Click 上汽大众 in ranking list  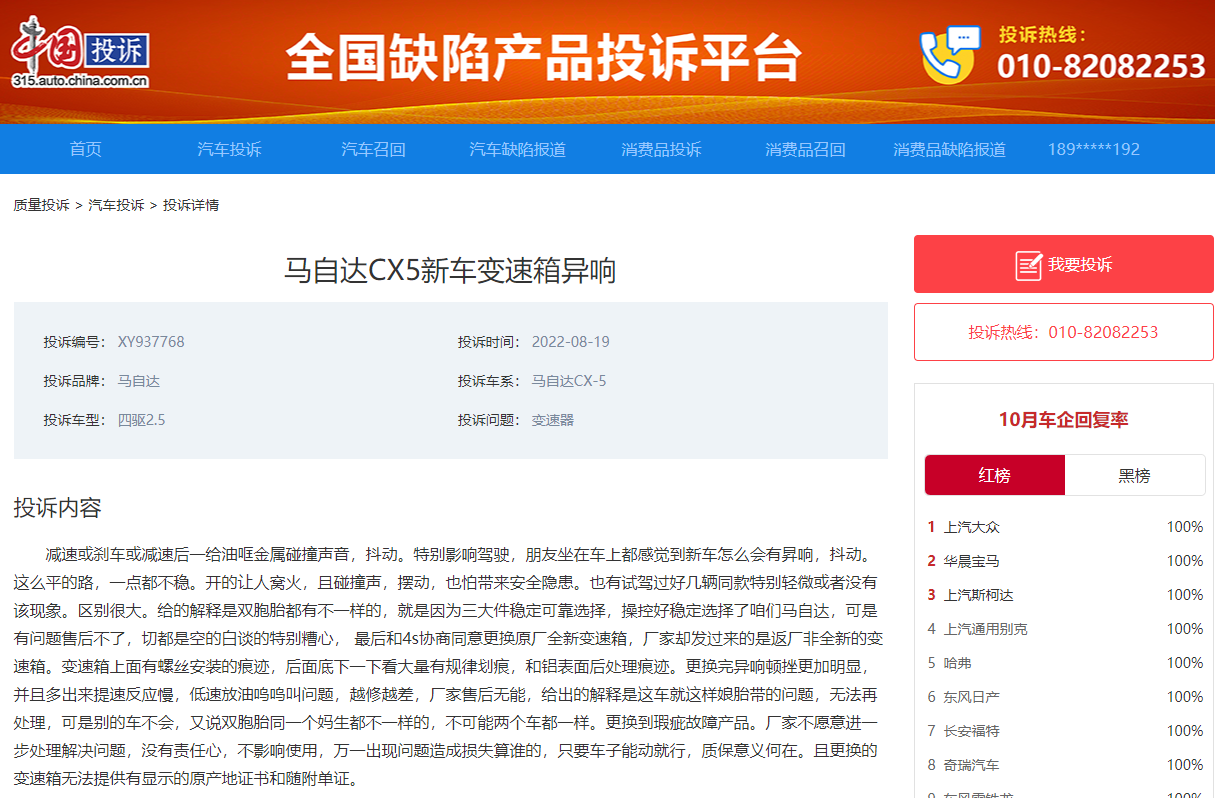(971, 527)
